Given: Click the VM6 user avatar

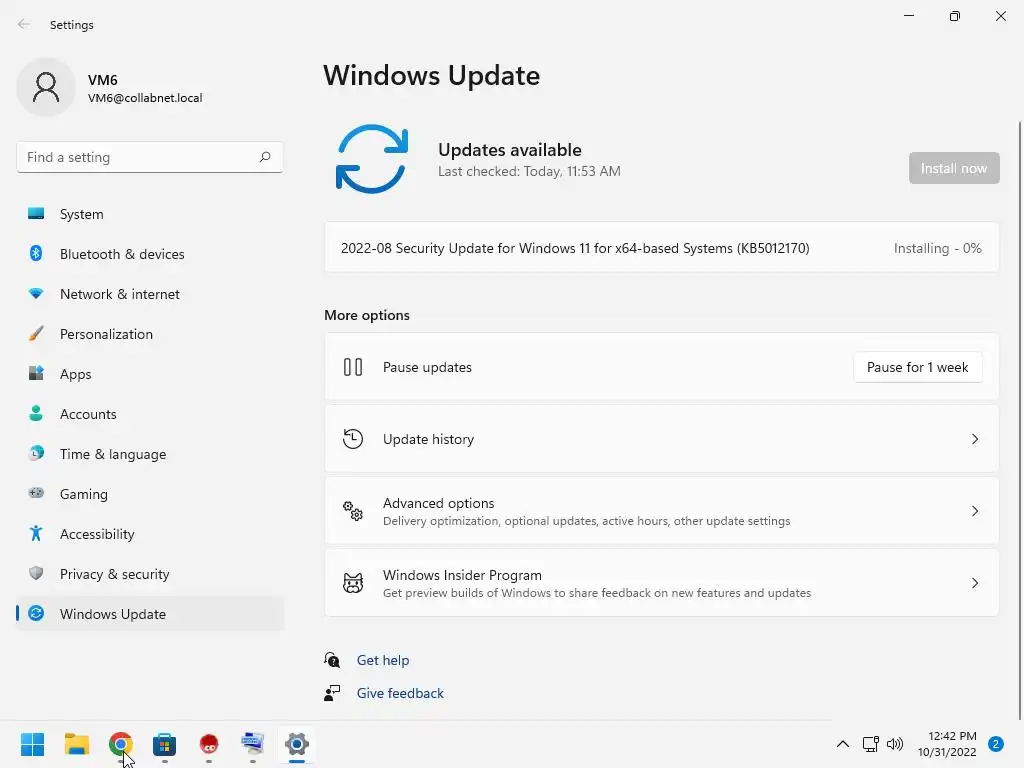Looking at the screenshot, I should (x=46, y=88).
